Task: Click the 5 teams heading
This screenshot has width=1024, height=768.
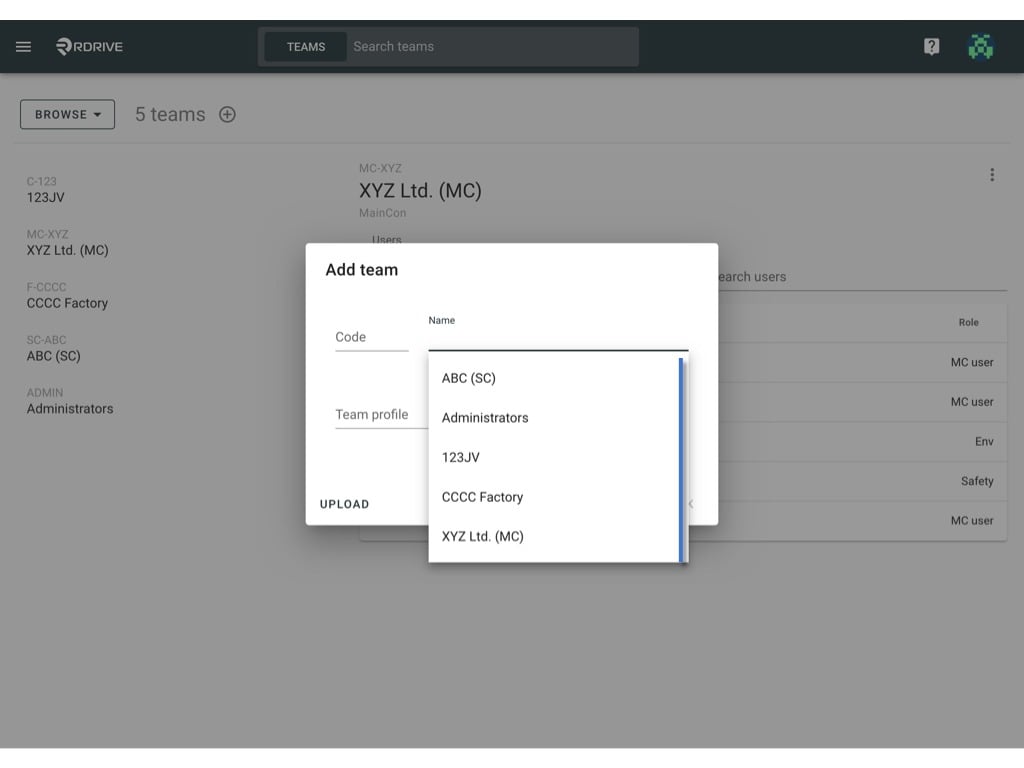Action: [170, 114]
